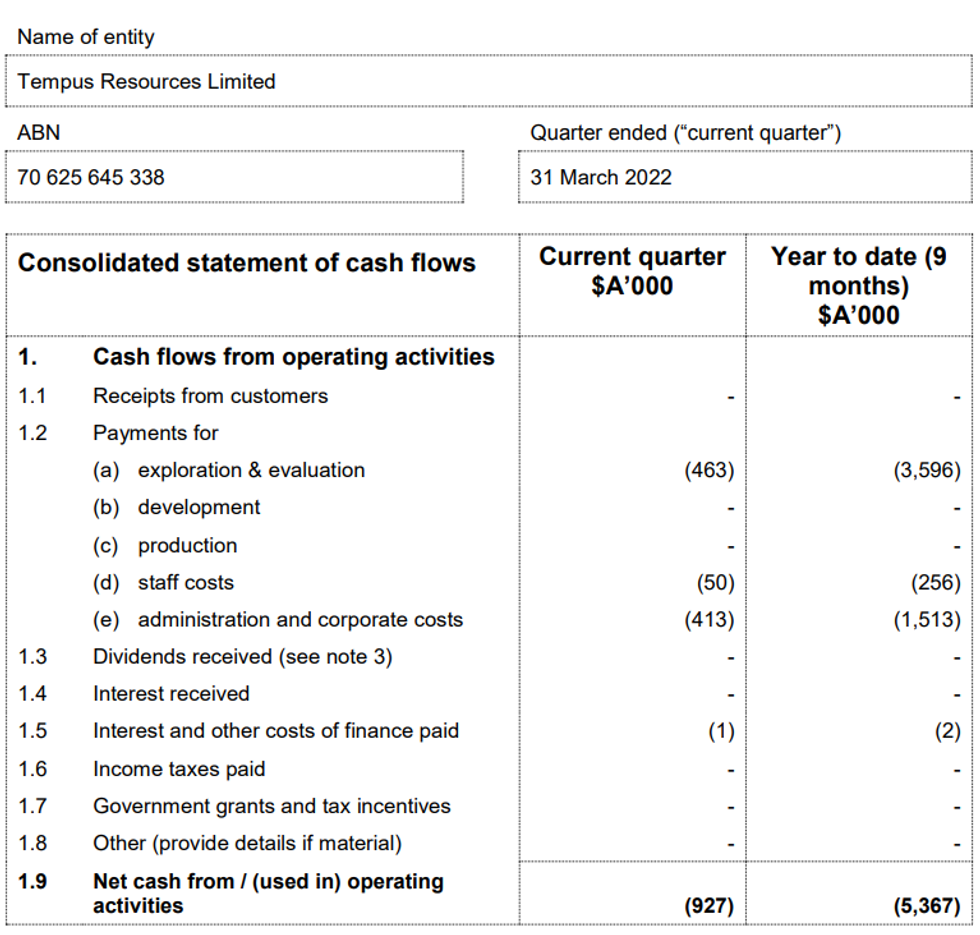
Task: Select the ABN field showing 70 625 645 338
Action: click(91, 177)
